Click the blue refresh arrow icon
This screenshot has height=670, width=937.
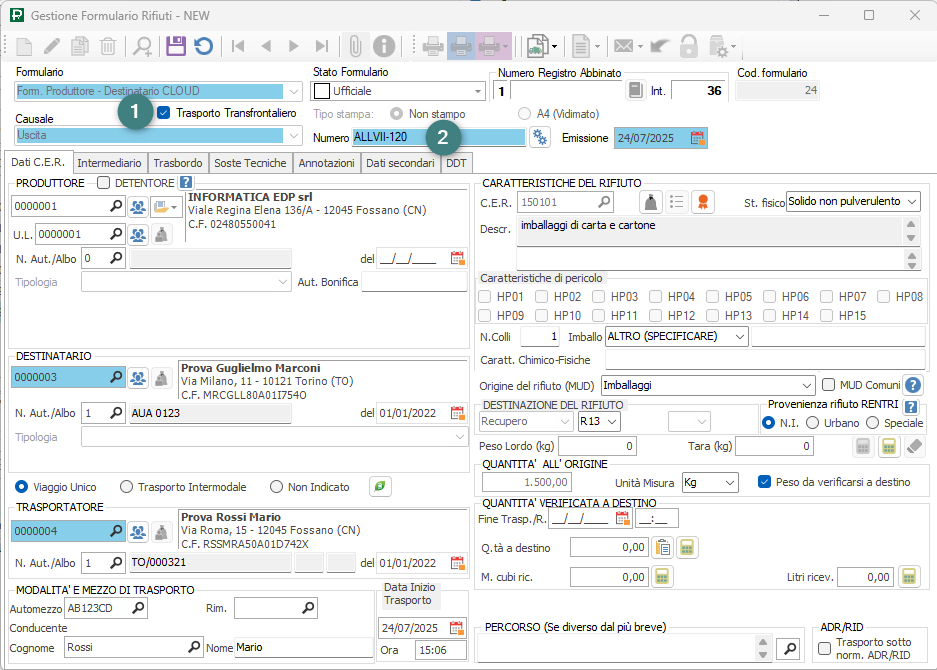click(203, 46)
